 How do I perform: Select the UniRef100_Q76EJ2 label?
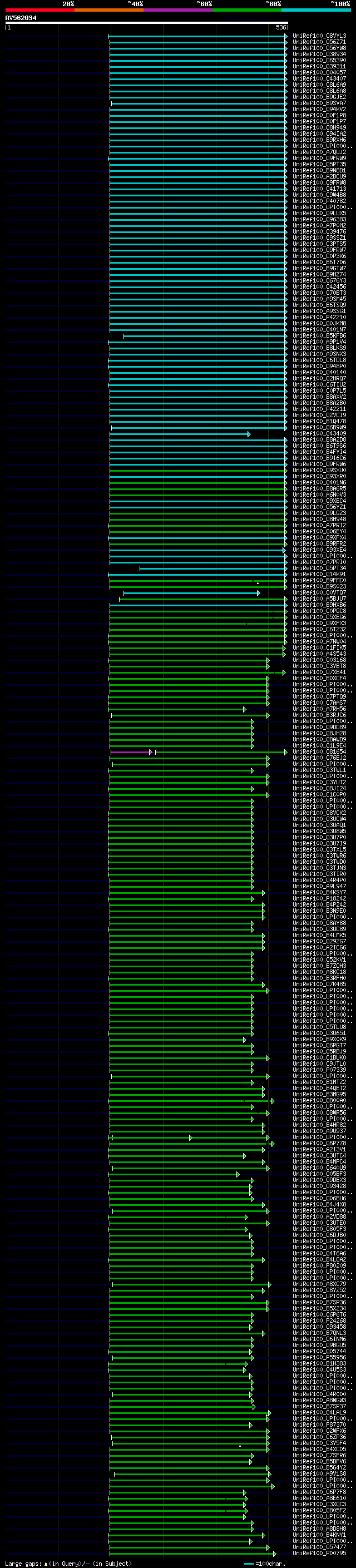click(x=319, y=759)
